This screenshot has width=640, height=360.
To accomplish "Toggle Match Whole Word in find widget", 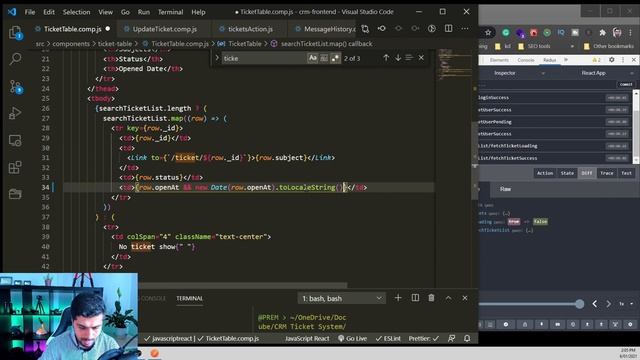I will coord(324,58).
